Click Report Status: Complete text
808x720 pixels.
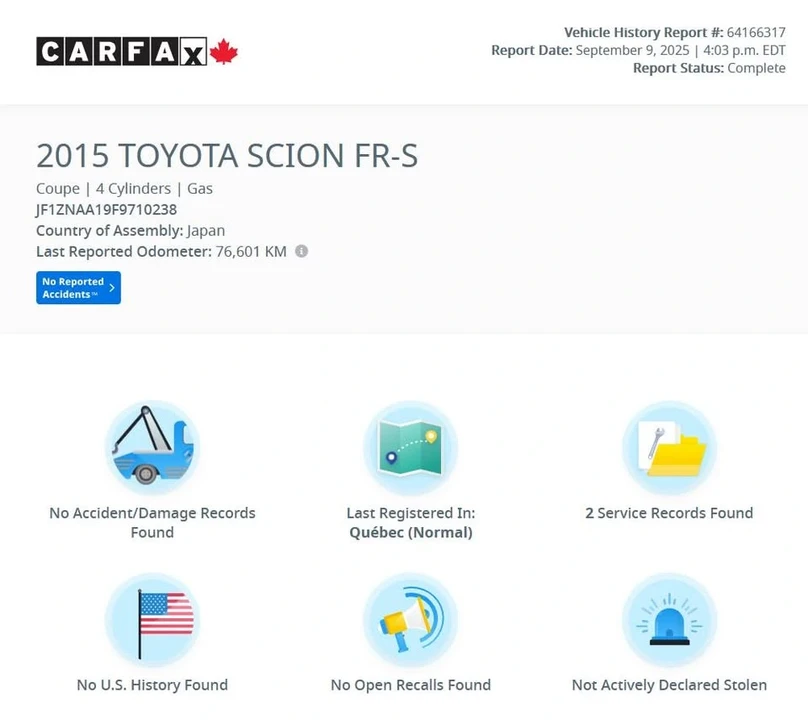tap(709, 68)
